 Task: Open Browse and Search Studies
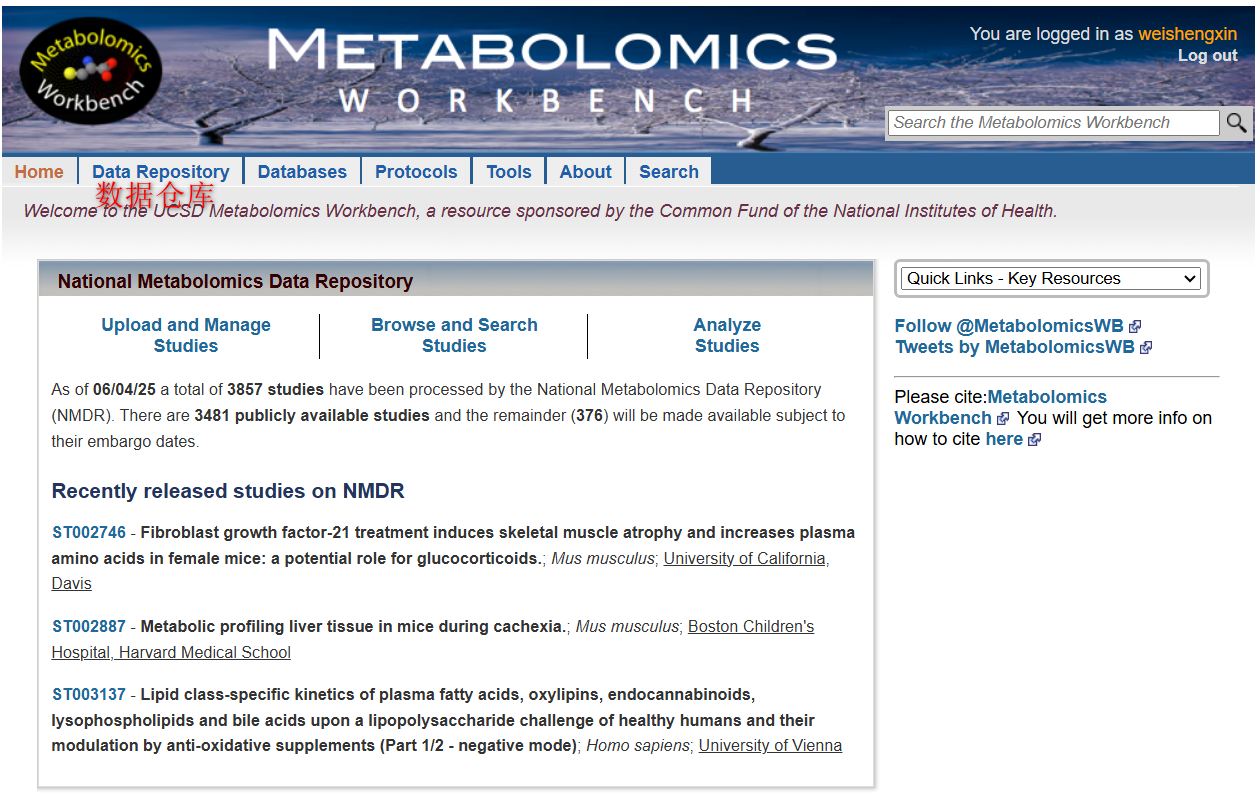tap(454, 336)
